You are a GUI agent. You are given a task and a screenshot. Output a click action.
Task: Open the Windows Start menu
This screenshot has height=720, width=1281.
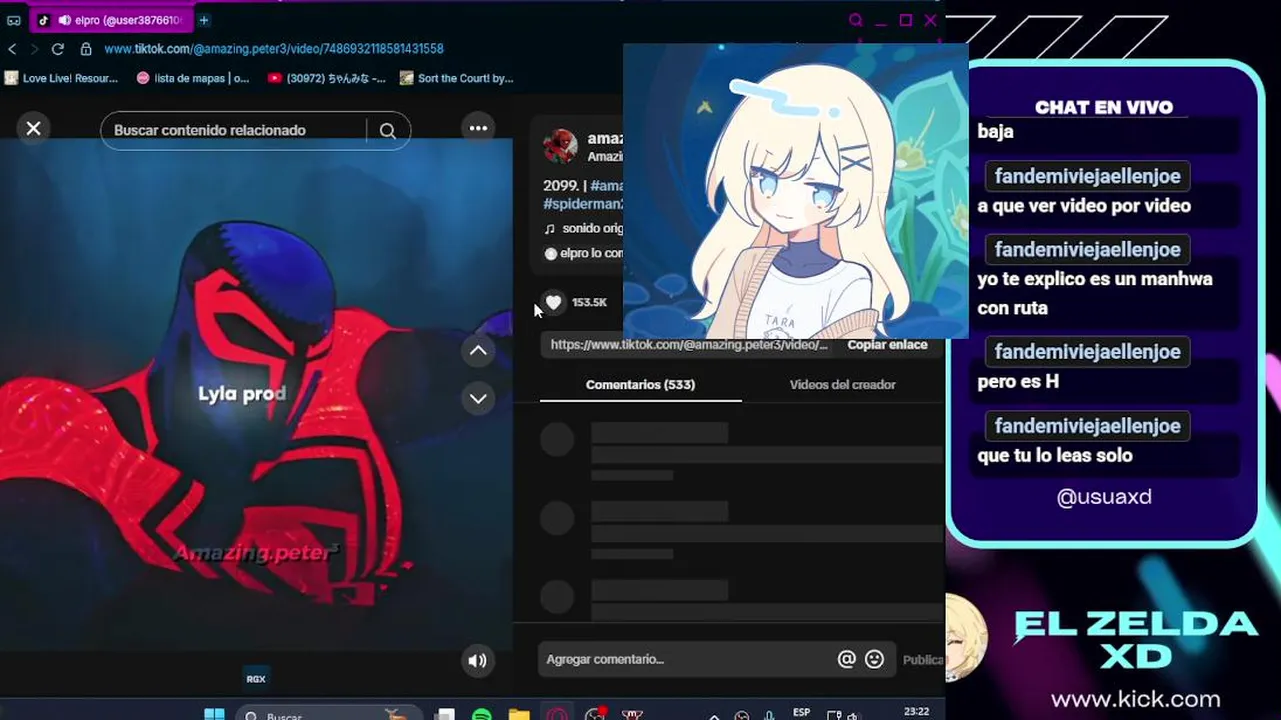coord(214,715)
